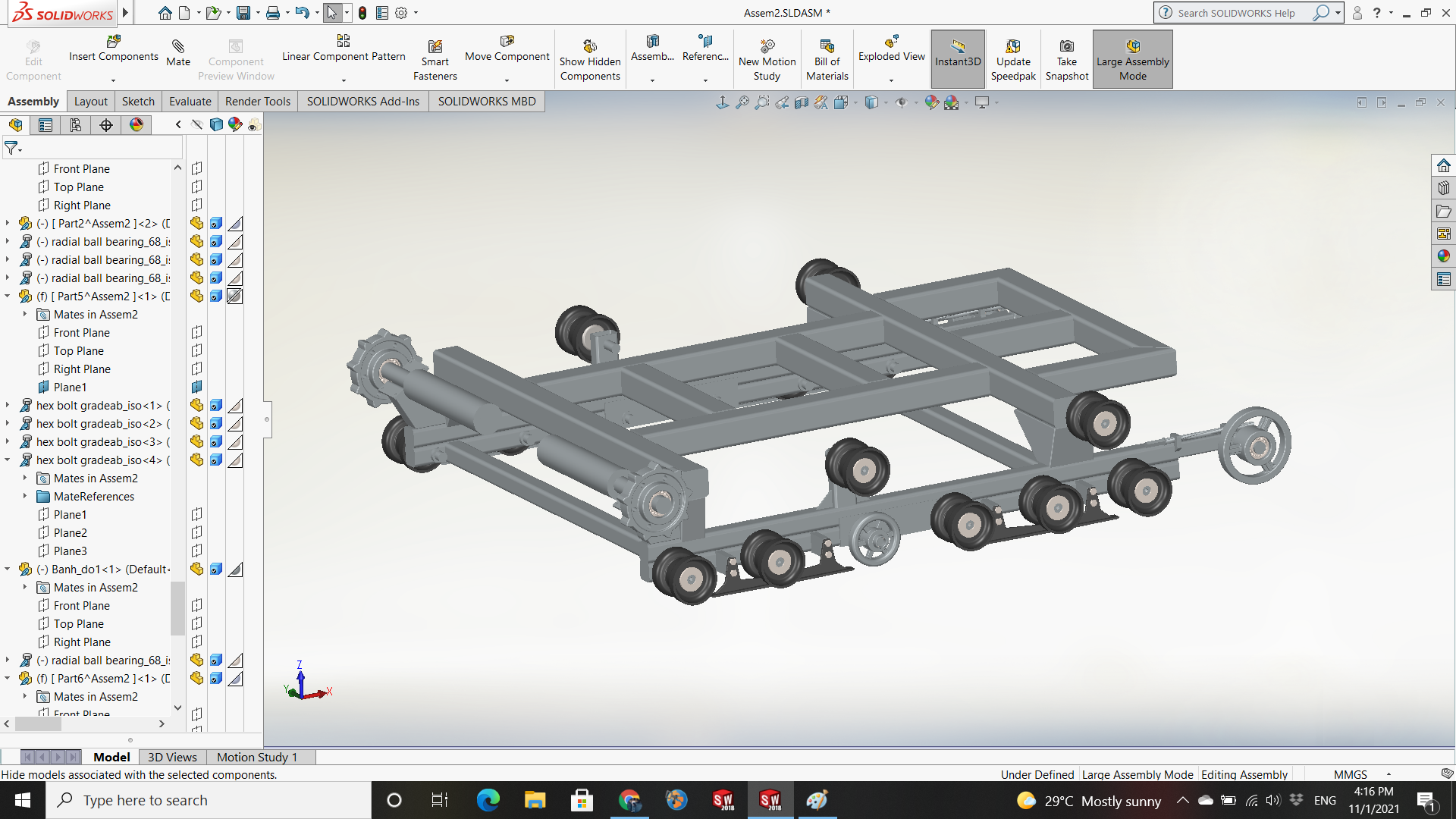Click the Search SOLIDWORKS Help field
Screen dimensions: 1456x819
pyautogui.click(x=1236, y=13)
